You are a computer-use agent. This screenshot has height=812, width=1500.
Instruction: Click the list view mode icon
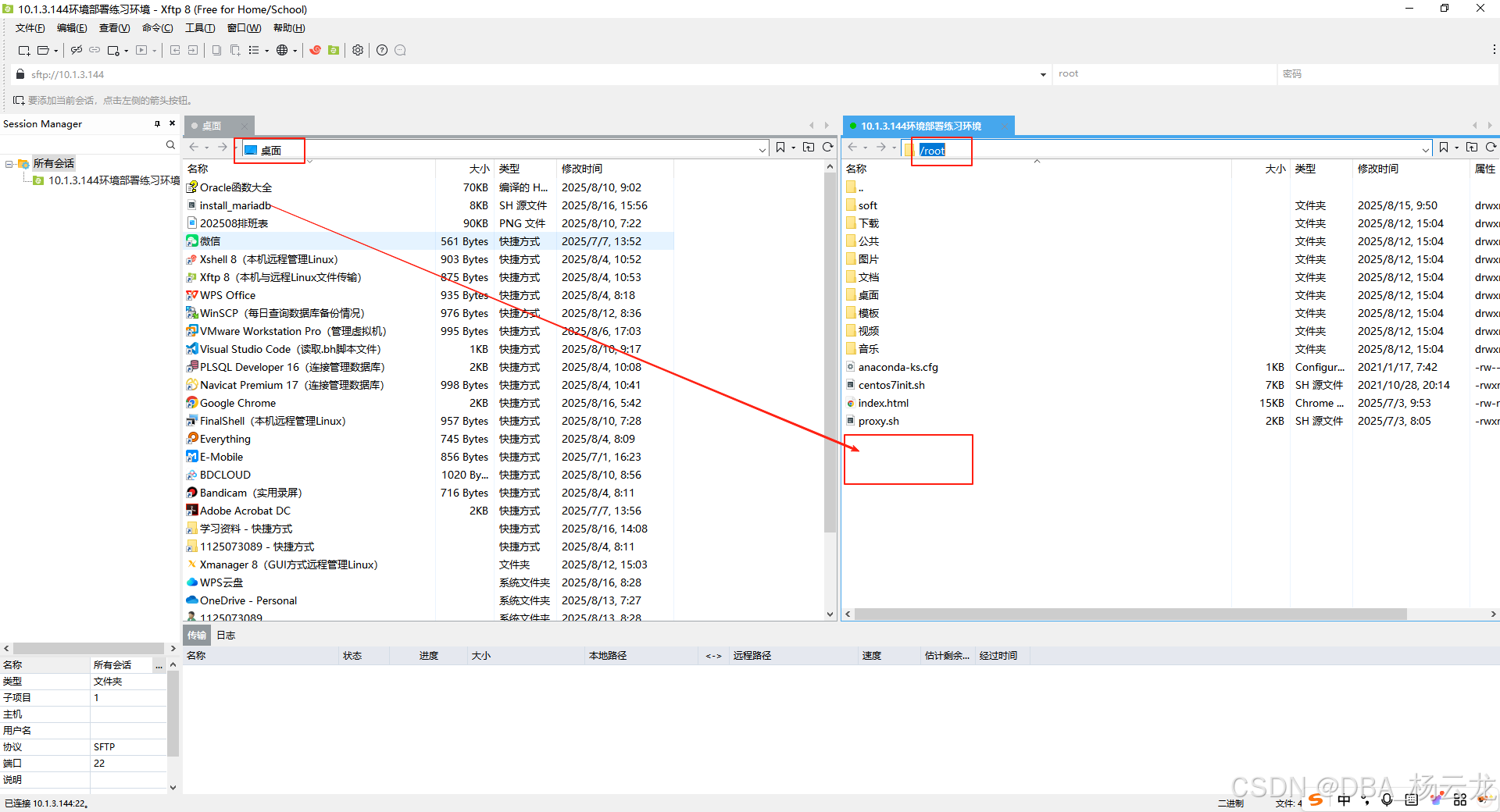point(254,50)
